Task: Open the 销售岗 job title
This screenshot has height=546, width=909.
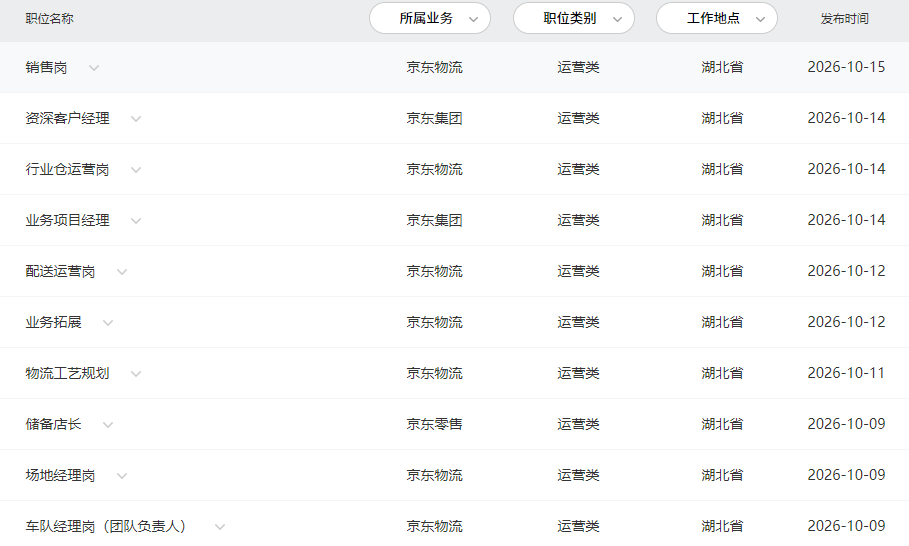Action: [x=46, y=67]
